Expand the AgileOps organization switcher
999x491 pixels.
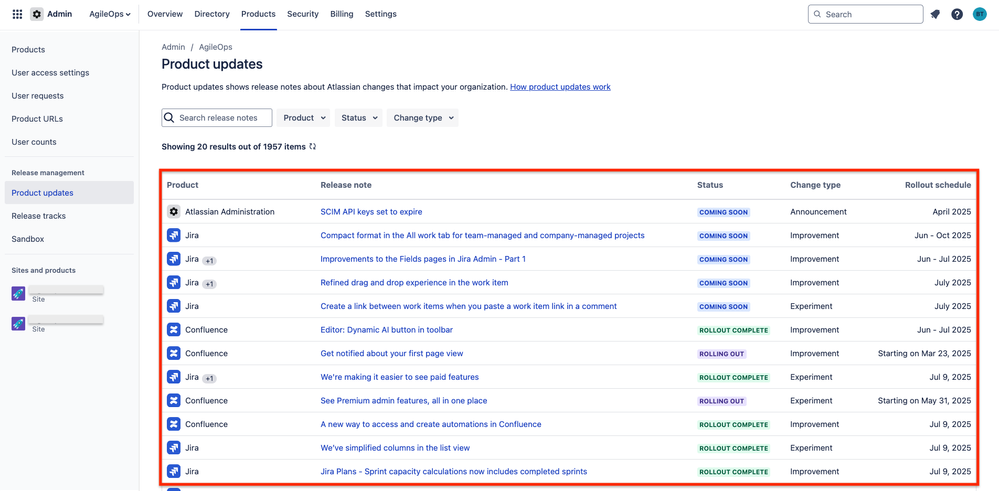(x=110, y=14)
